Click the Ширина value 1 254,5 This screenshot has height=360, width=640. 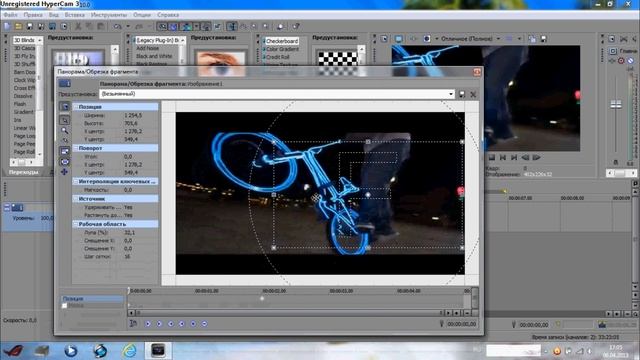pyautogui.click(x=133, y=116)
